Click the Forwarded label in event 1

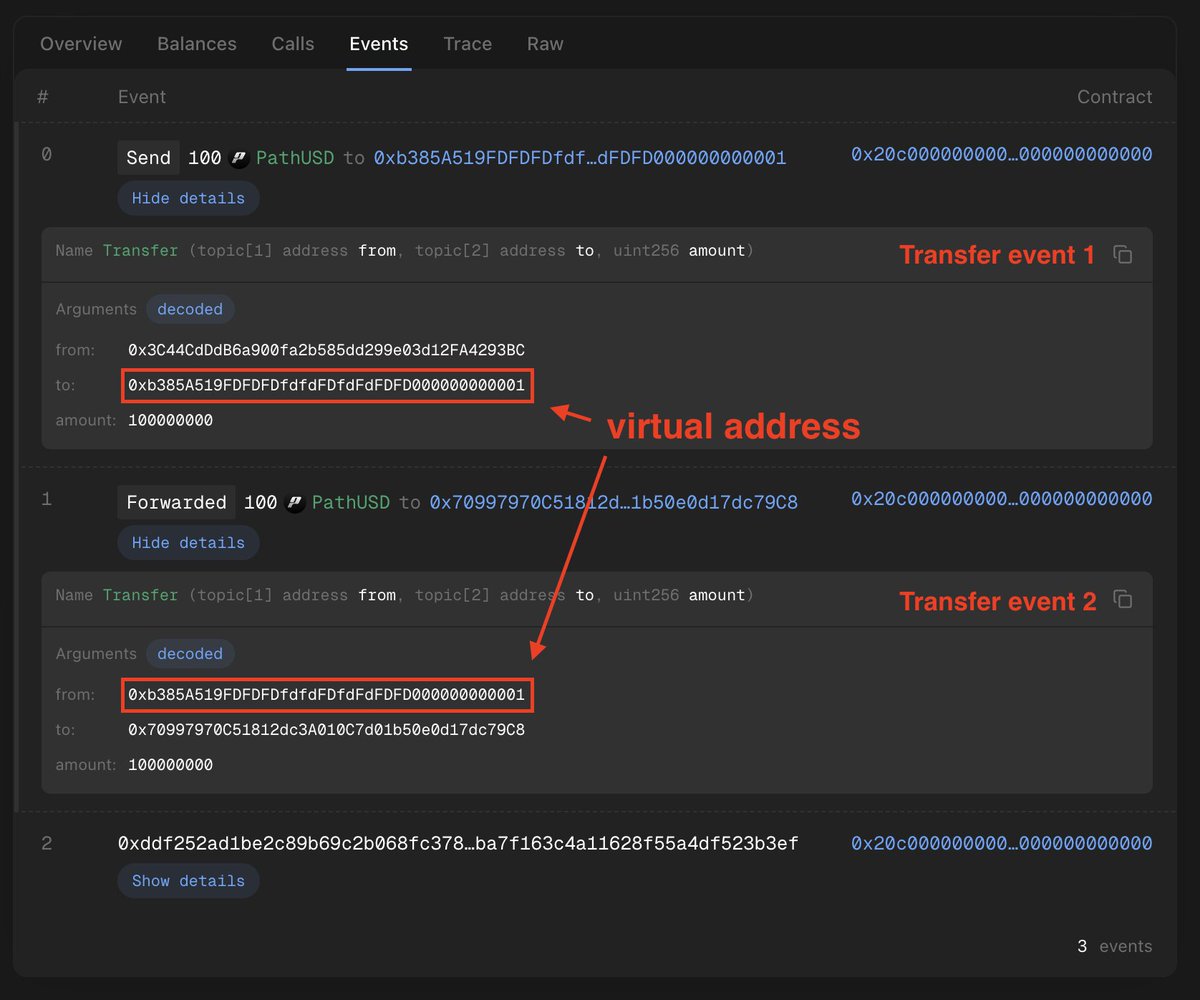[176, 503]
